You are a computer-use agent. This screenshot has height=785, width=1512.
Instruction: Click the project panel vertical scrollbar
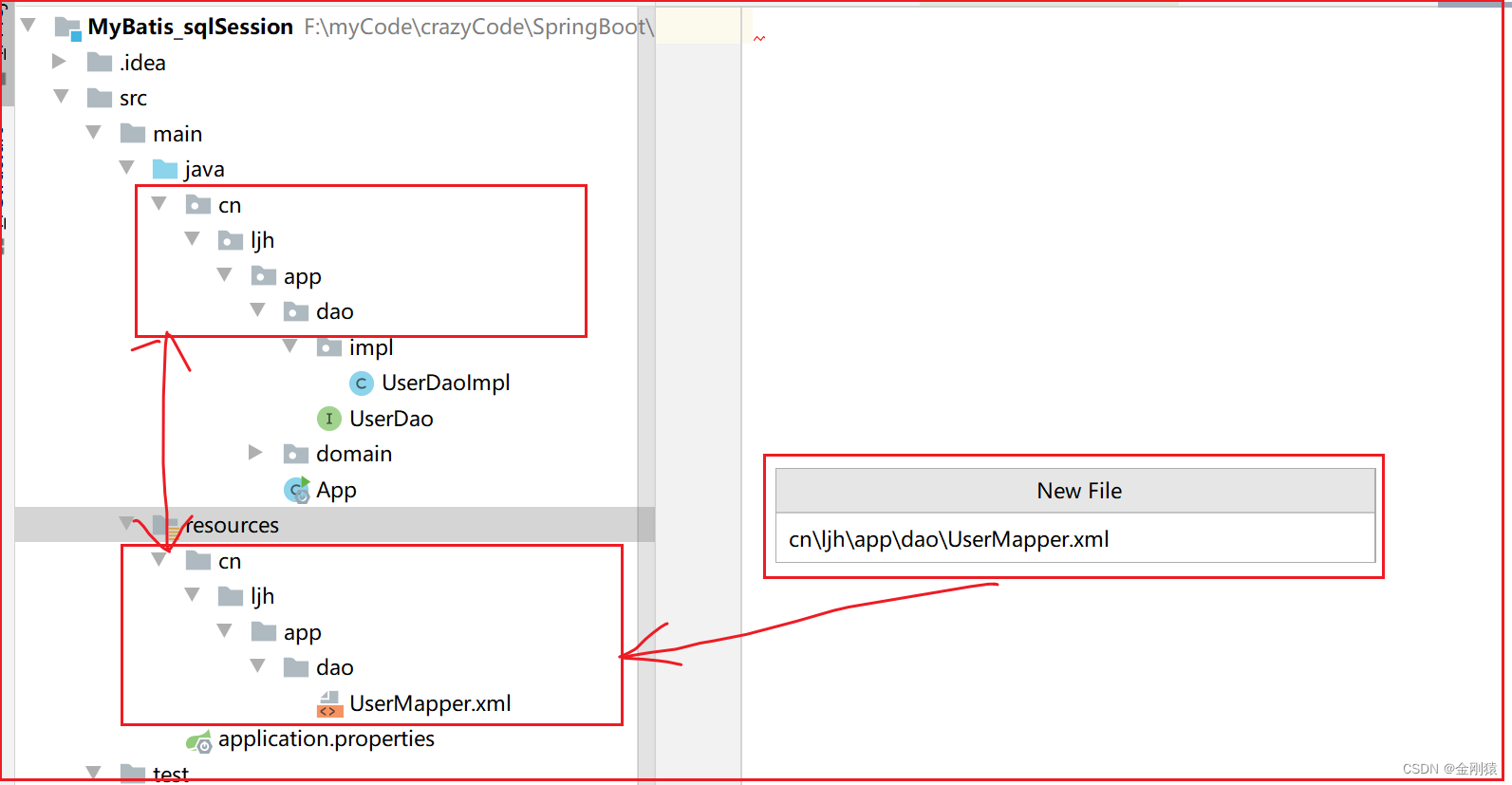click(x=646, y=392)
